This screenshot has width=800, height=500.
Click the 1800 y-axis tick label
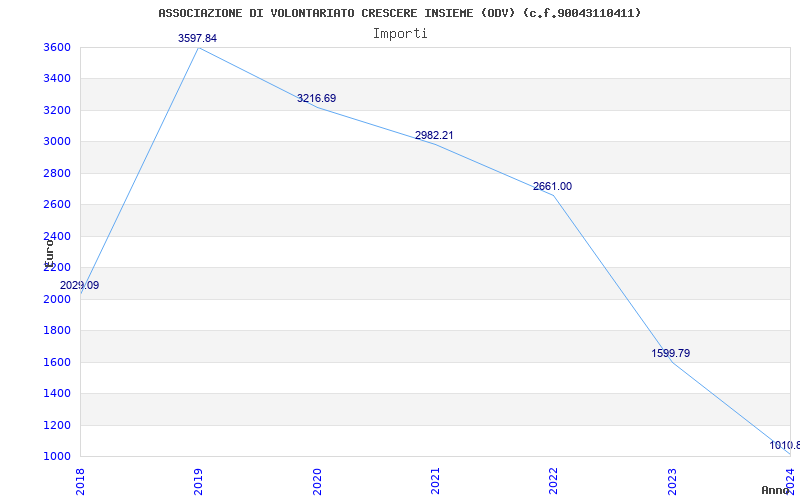(x=57, y=331)
